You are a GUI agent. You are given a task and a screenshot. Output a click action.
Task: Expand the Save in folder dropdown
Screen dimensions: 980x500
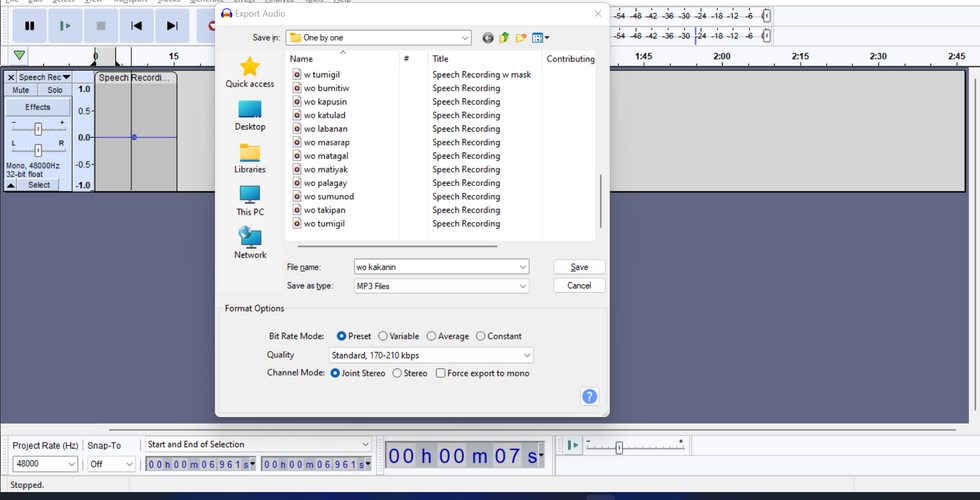[x=465, y=38]
